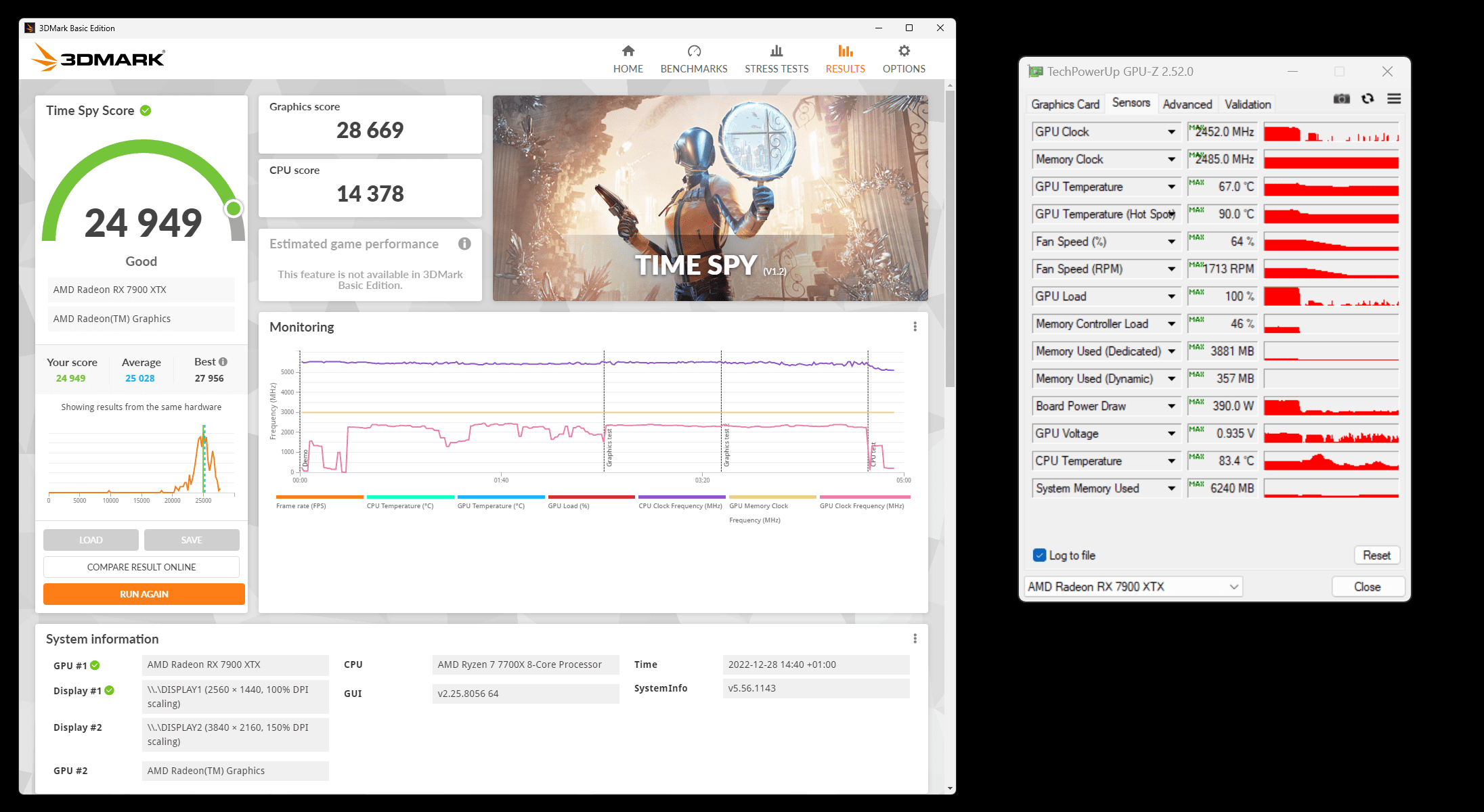Click the green check next to GPU #1
The image size is (1484, 812).
pyautogui.click(x=95, y=665)
